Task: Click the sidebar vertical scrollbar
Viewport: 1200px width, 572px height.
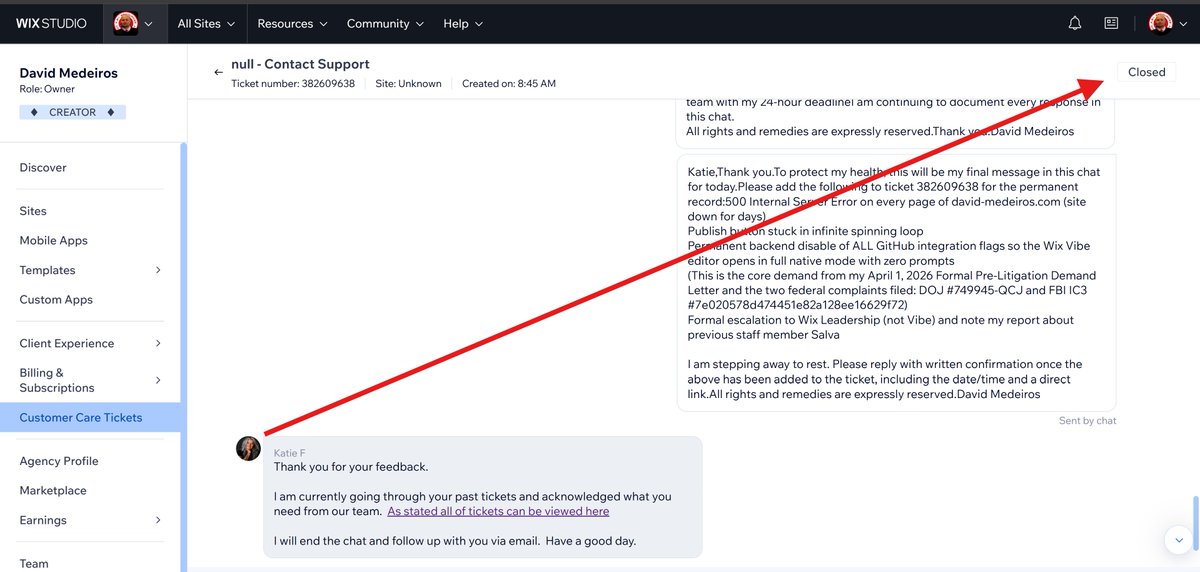Action: point(183,357)
